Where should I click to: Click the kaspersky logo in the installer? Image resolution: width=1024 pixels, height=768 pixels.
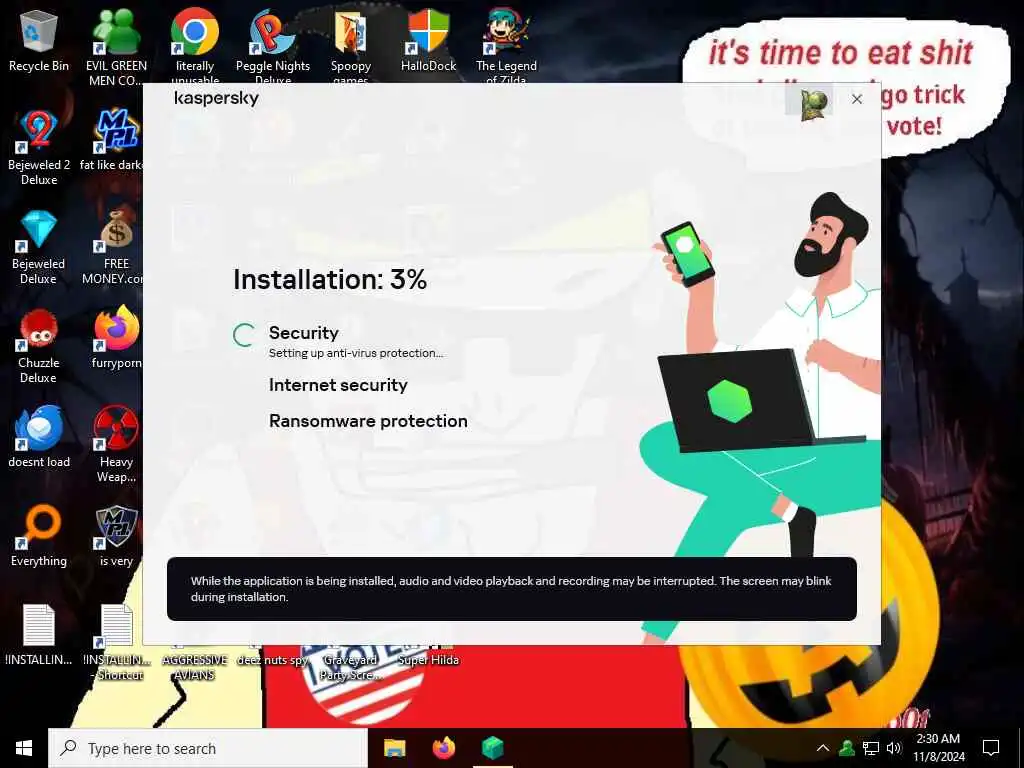click(x=216, y=99)
